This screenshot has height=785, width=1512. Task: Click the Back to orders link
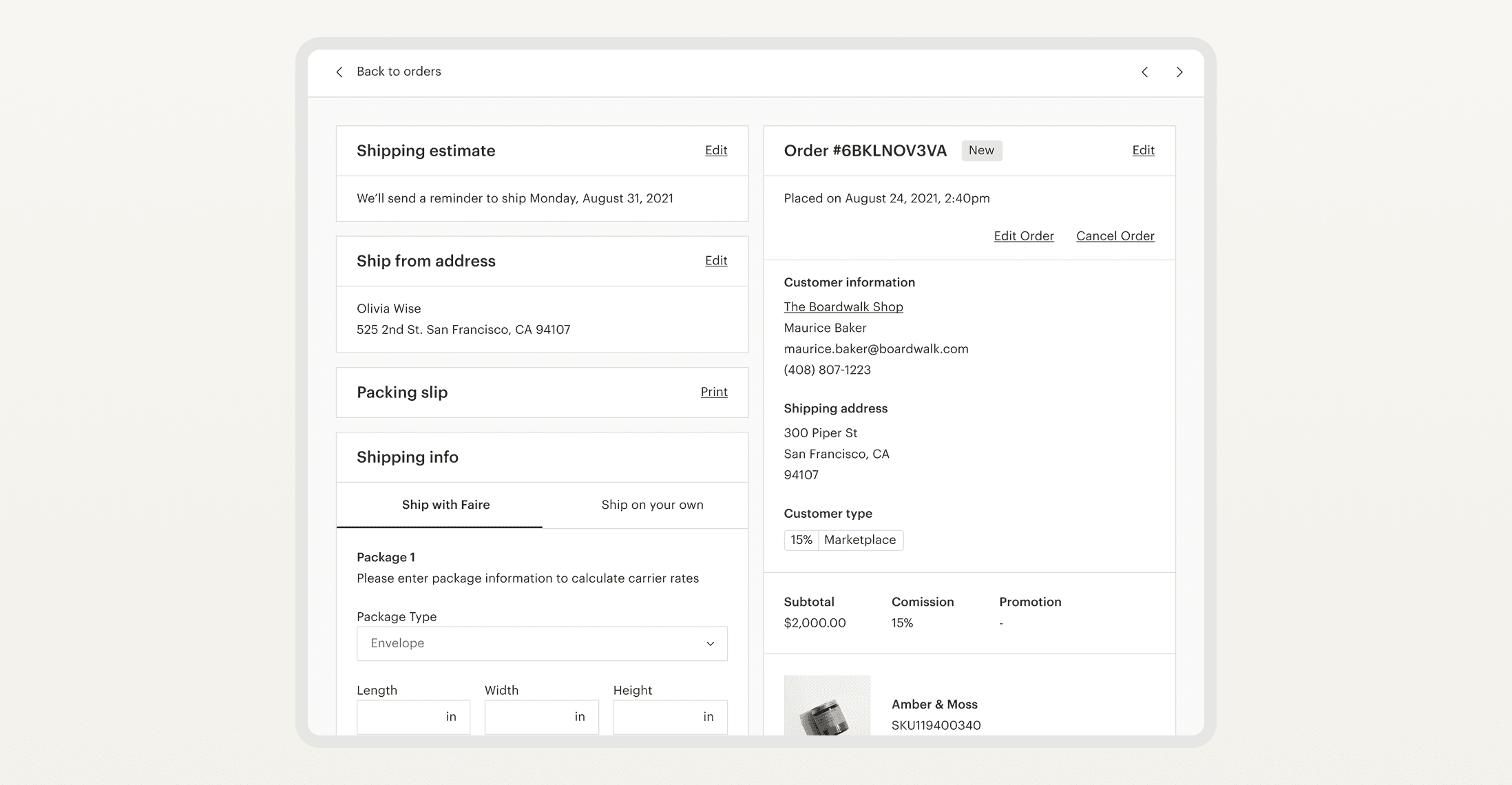click(399, 72)
